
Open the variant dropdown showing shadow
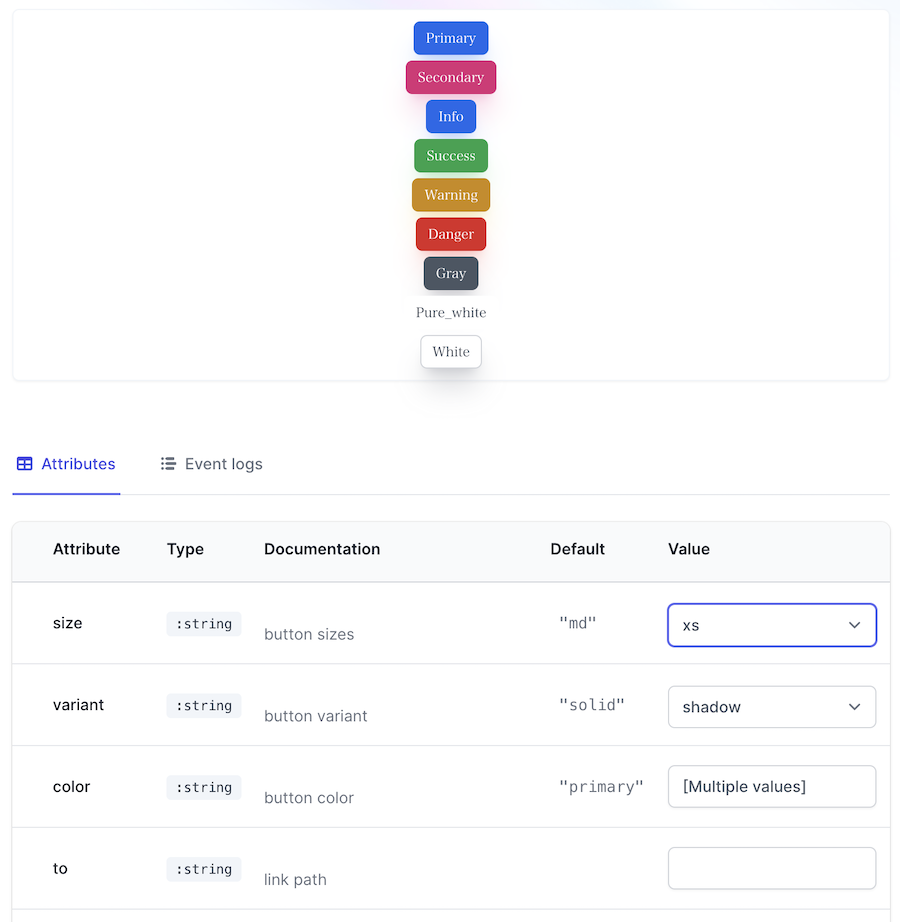click(772, 707)
